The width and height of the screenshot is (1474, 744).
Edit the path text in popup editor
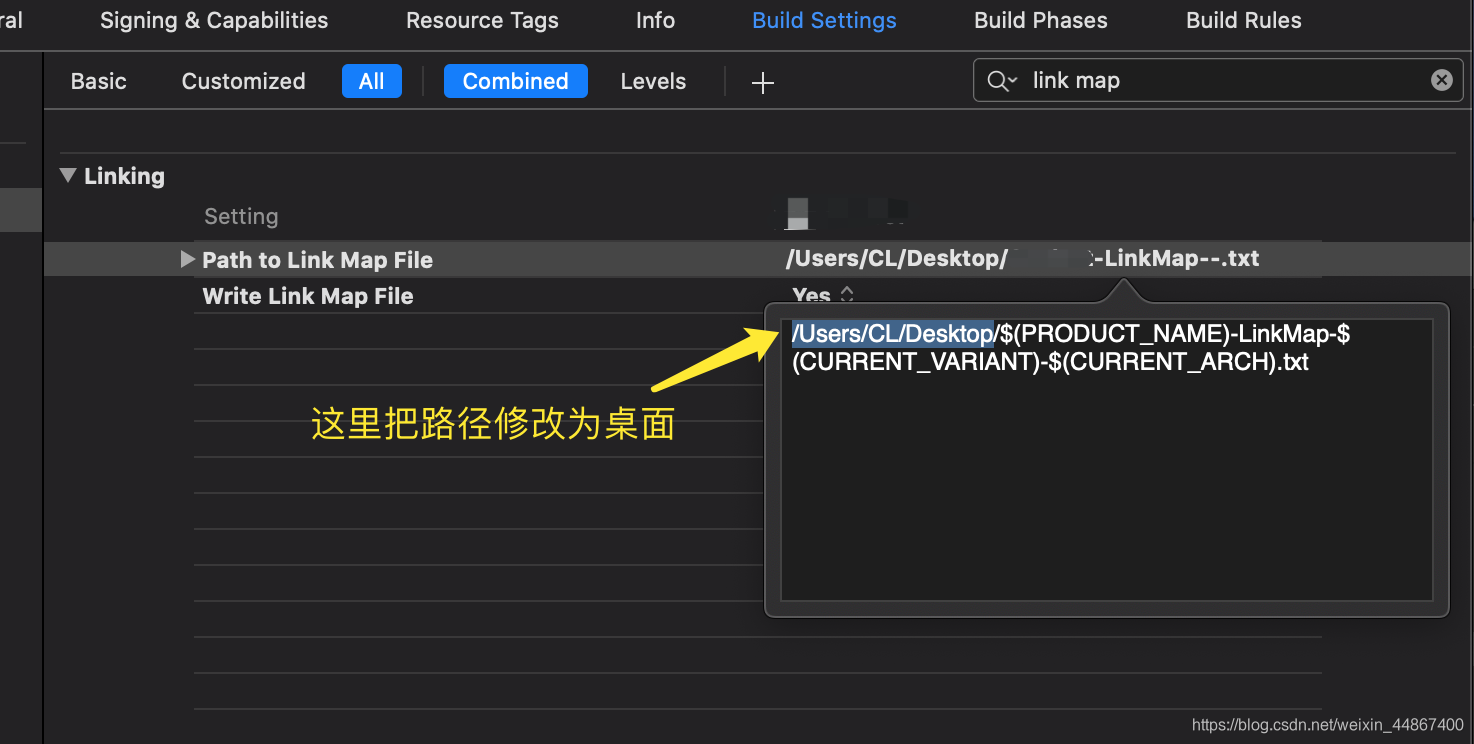pos(1107,460)
